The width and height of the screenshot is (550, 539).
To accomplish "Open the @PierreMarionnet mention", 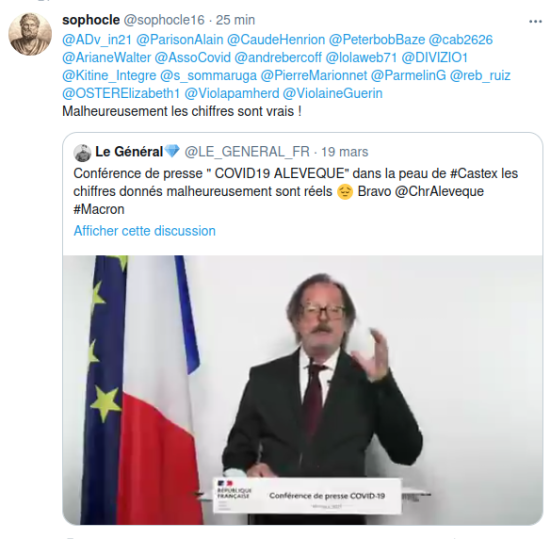I will [314, 75].
